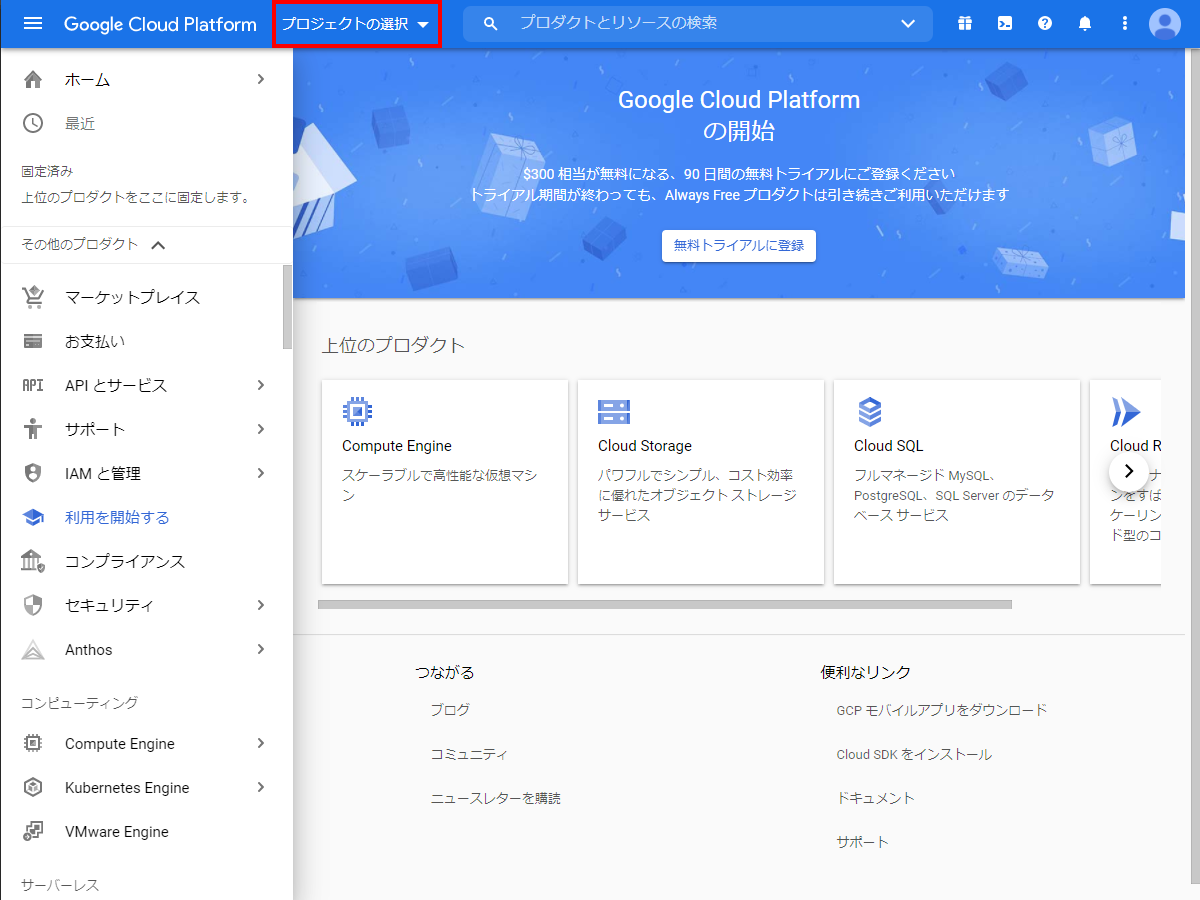Click the IAM と管理 shield icon
1200x900 pixels.
[33, 473]
